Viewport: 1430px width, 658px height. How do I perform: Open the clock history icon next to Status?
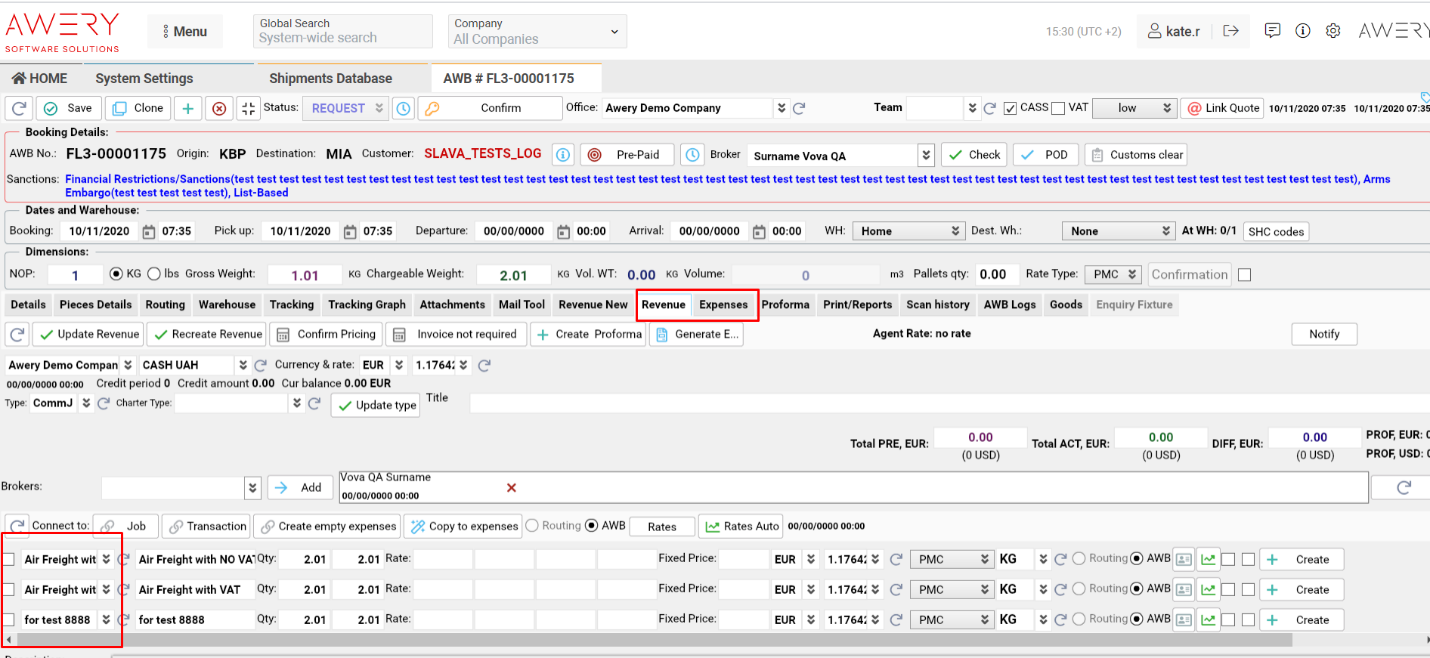click(x=403, y=108)
